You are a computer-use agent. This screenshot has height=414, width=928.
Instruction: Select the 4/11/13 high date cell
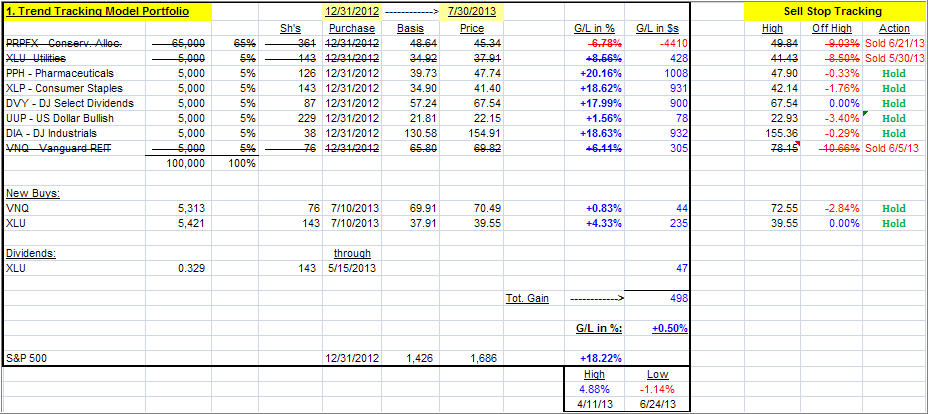coord(594,405)
